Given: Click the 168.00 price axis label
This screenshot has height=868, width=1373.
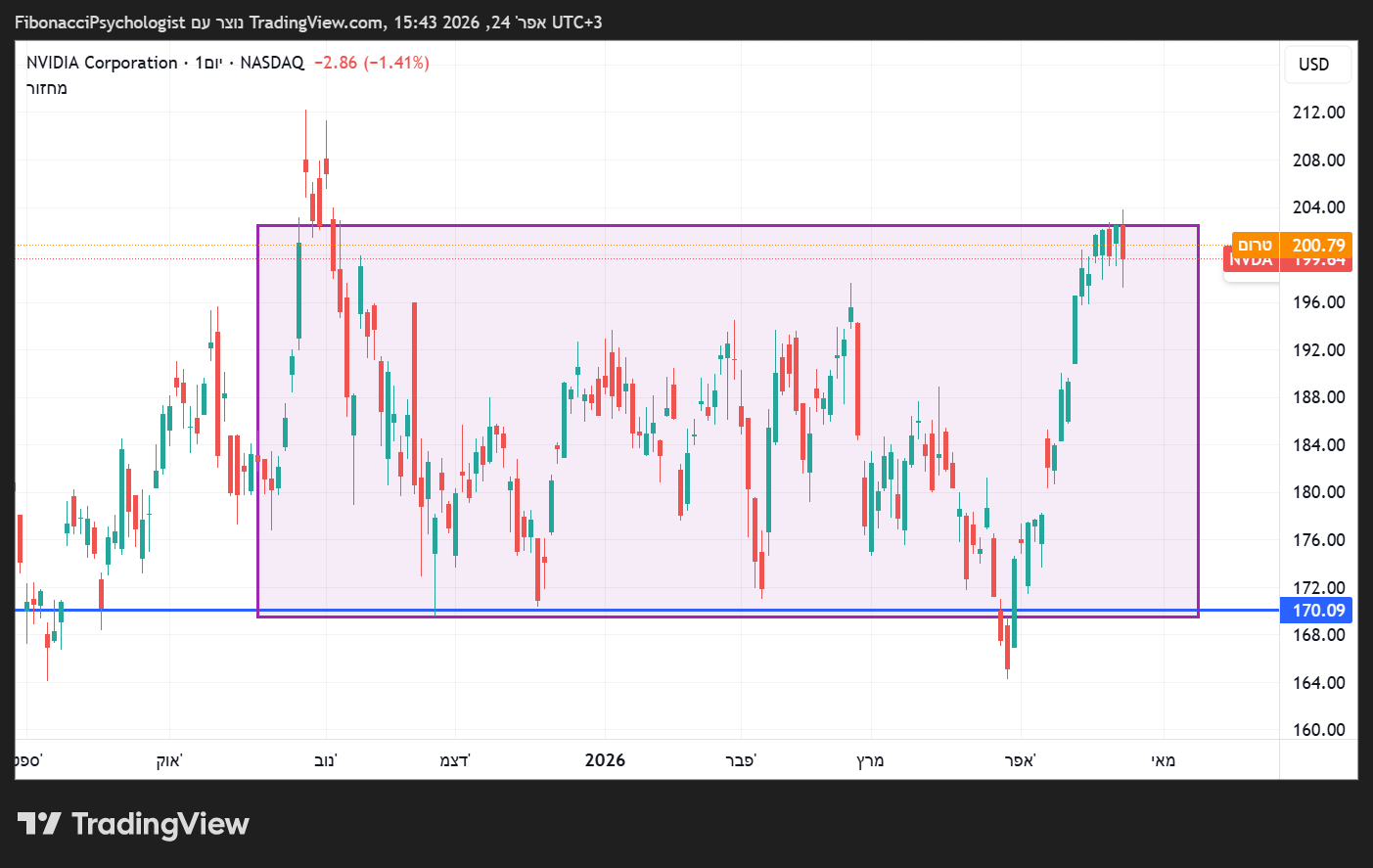Looking at the screenshot, I should point(1319,635).
